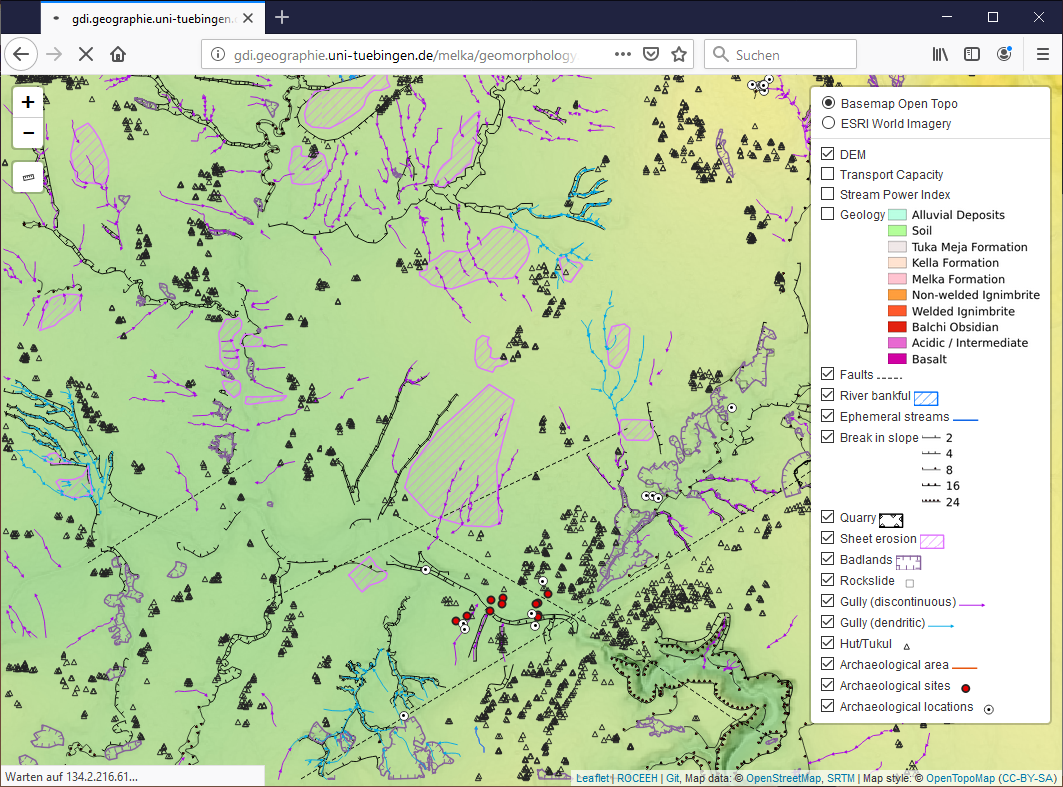Click the Alluvial Deposits color swatch
Screen dimensions: 1063x787
pyautogui.click(x=897, y=215)
